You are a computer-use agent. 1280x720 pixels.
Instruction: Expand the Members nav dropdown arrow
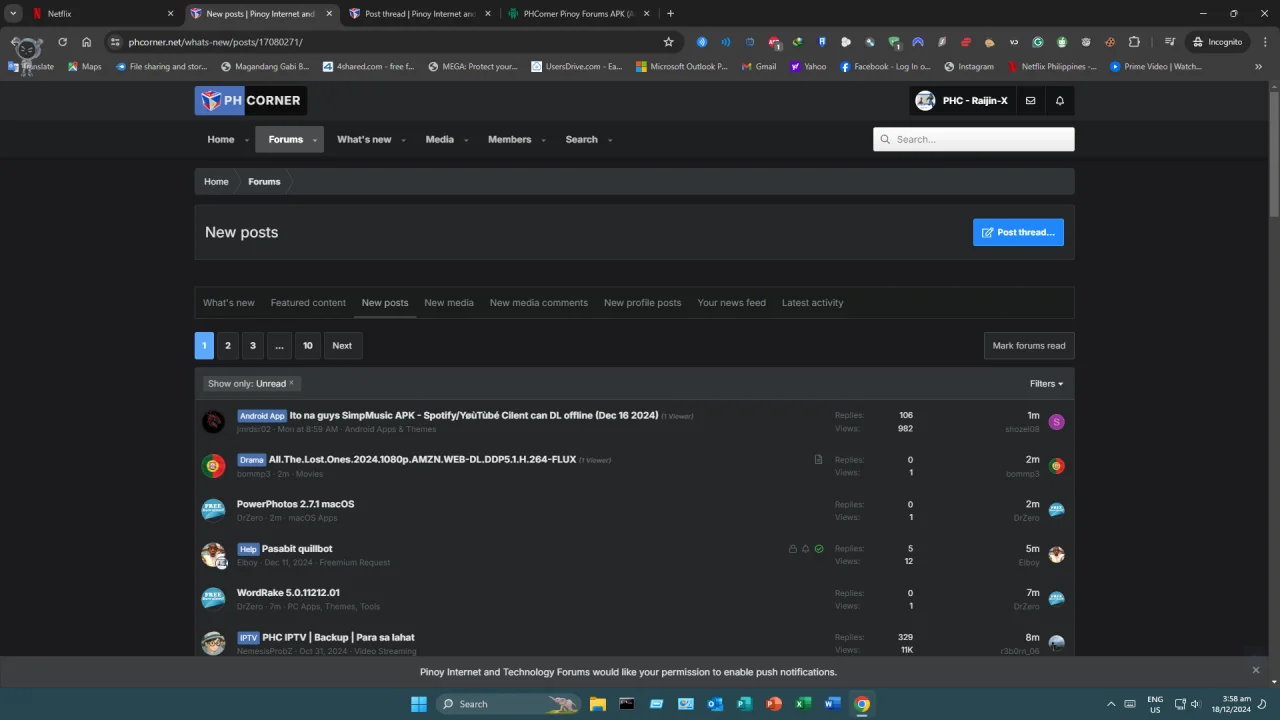coord(543,140)
